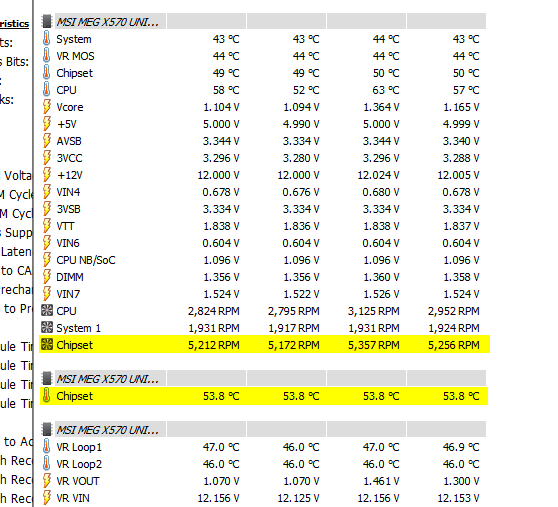The width and height of the screenshot is (558, 507).
Task: Click the VR Loop2 thermometer icon
Action: (47, 464)
